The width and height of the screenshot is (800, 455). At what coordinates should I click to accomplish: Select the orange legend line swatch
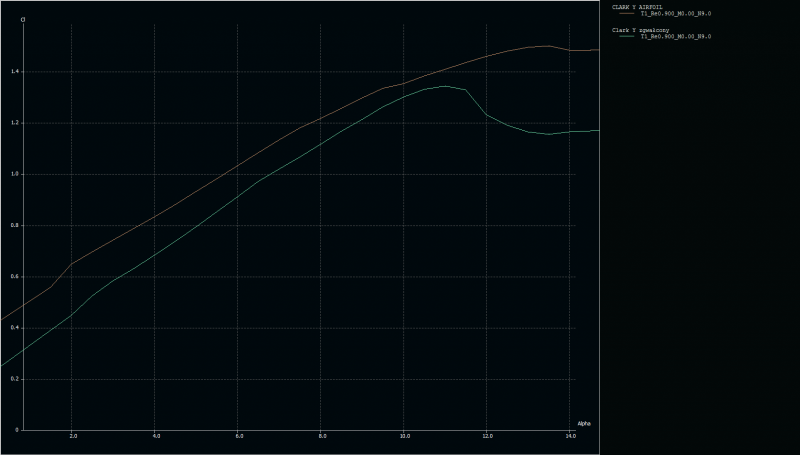[627, 14]
